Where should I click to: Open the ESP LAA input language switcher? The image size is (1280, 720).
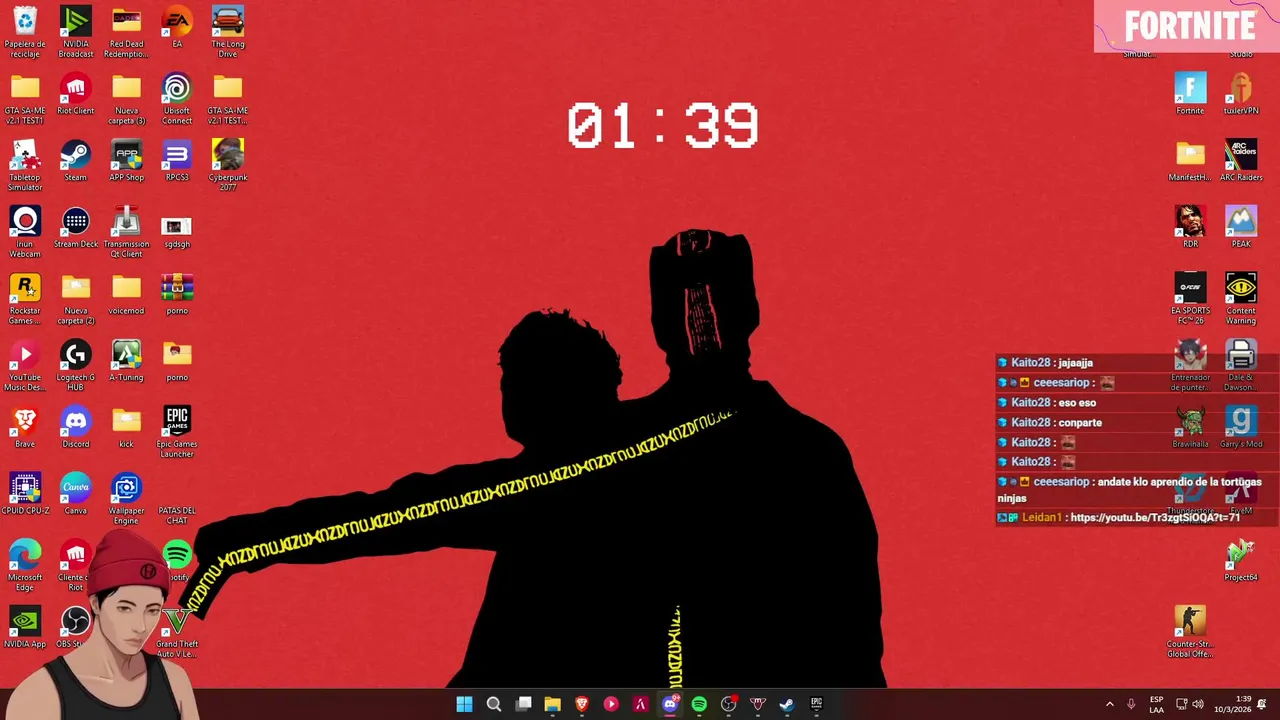coord(1157,704)
